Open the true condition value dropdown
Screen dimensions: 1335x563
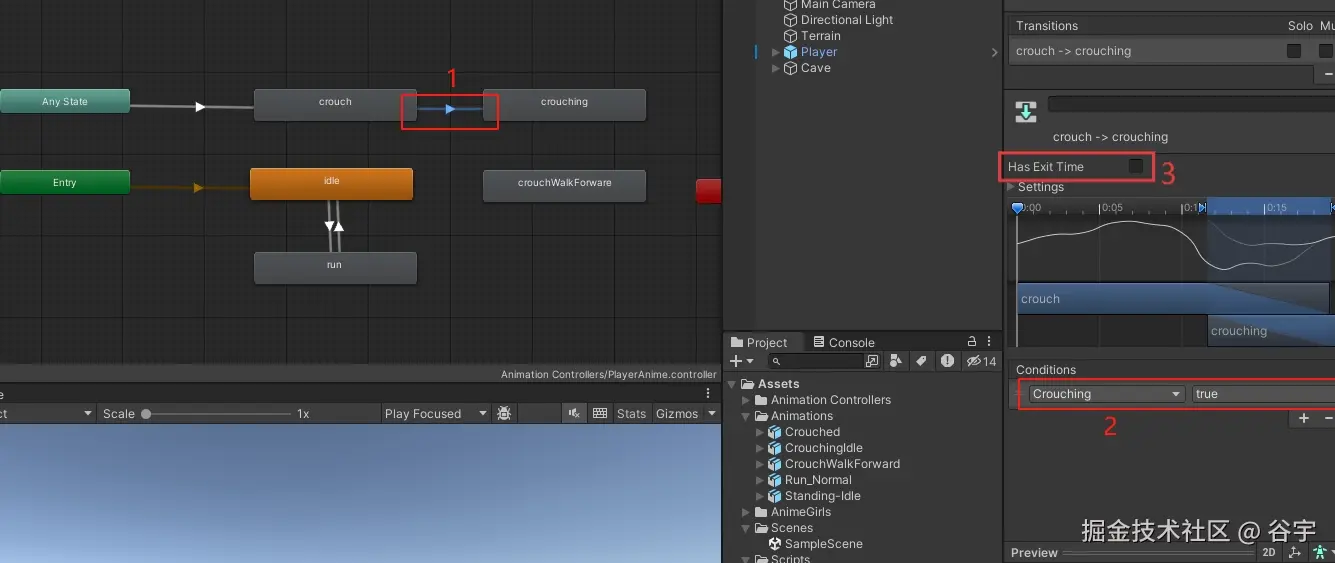pos(1263,394)
